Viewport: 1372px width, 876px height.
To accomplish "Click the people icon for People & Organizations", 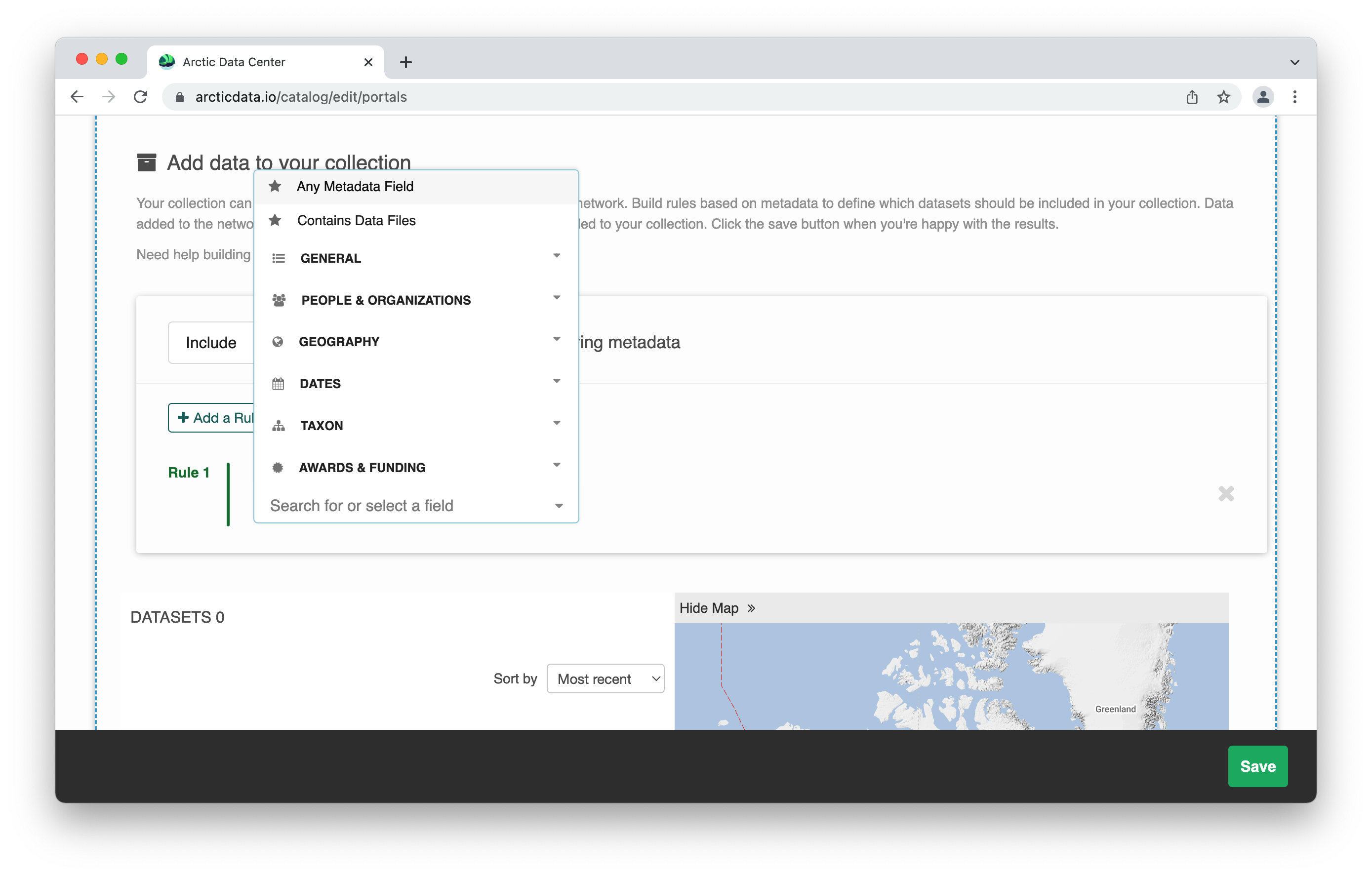I will [x=279, y=300].
